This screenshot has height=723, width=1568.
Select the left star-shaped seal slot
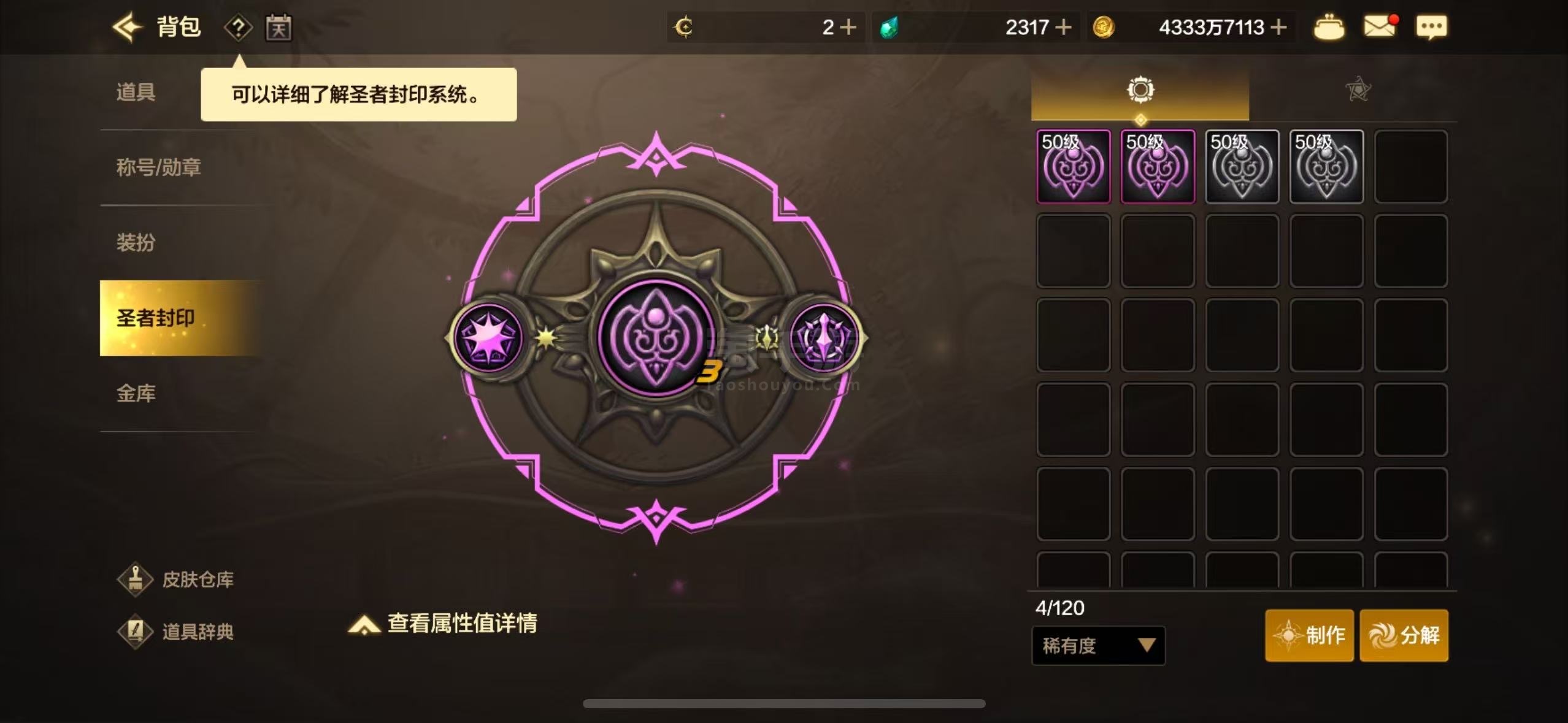click(x=489, y=337)
